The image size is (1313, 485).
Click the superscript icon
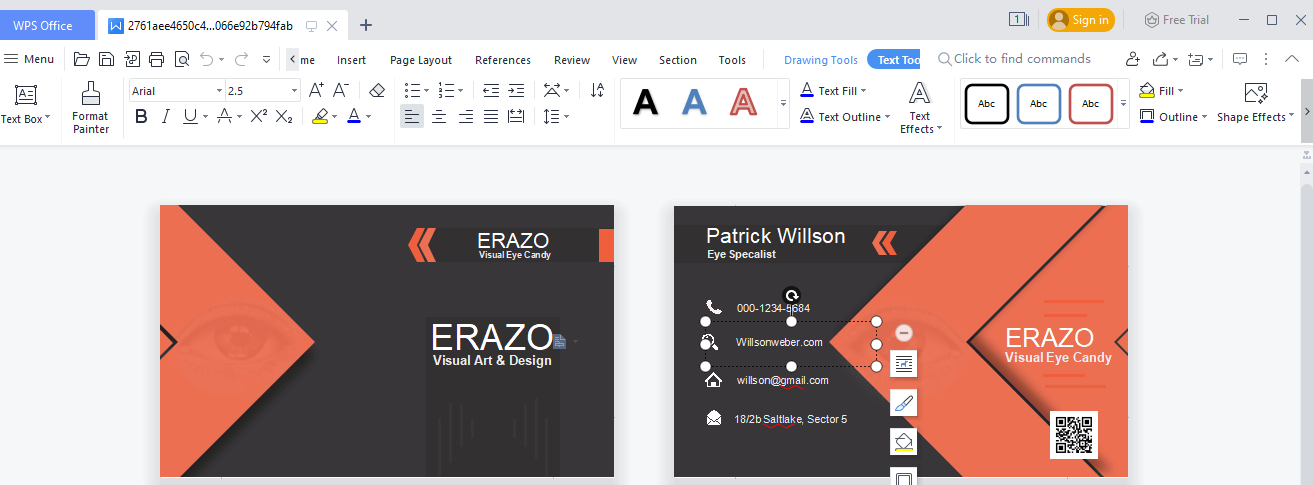(258, 117)
